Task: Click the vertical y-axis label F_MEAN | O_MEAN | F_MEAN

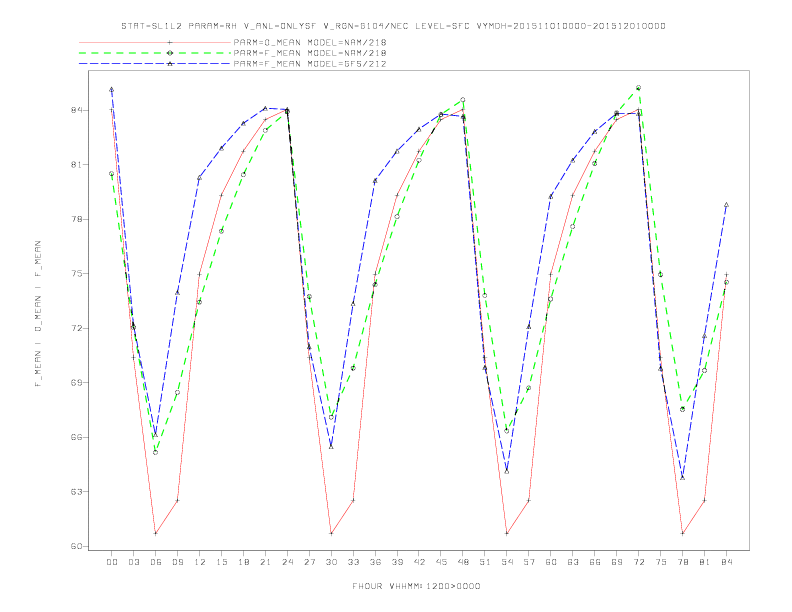Action: coord(38,314)
